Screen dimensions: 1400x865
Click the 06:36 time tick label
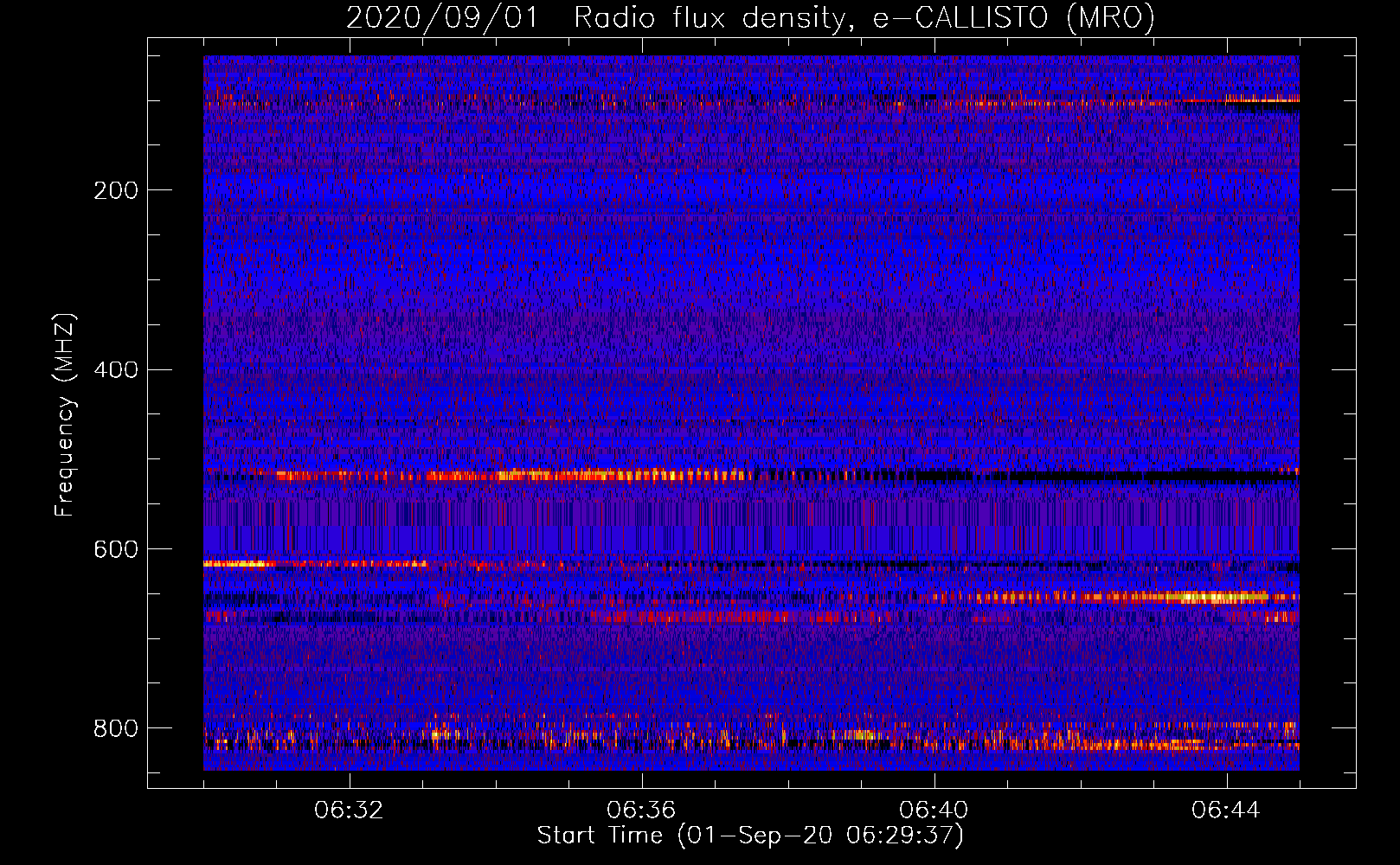click(x=641, y=811)
